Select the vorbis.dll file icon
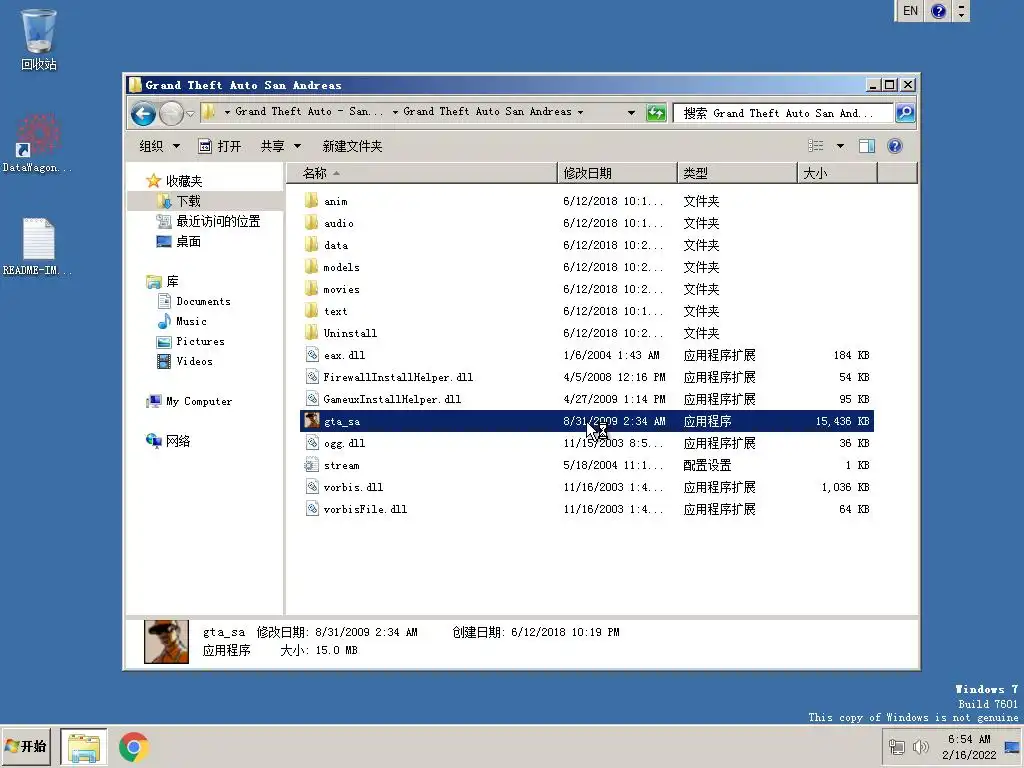Viewport: 1024px width, 768px height. [312, 487]
